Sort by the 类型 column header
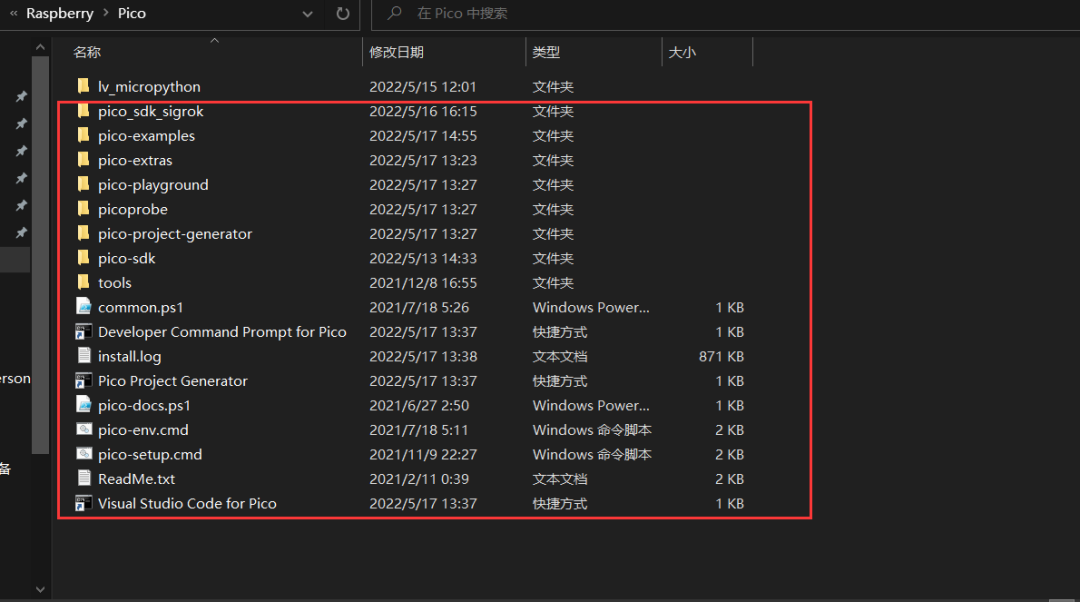 pyautogui.click(x=546, y=52)
